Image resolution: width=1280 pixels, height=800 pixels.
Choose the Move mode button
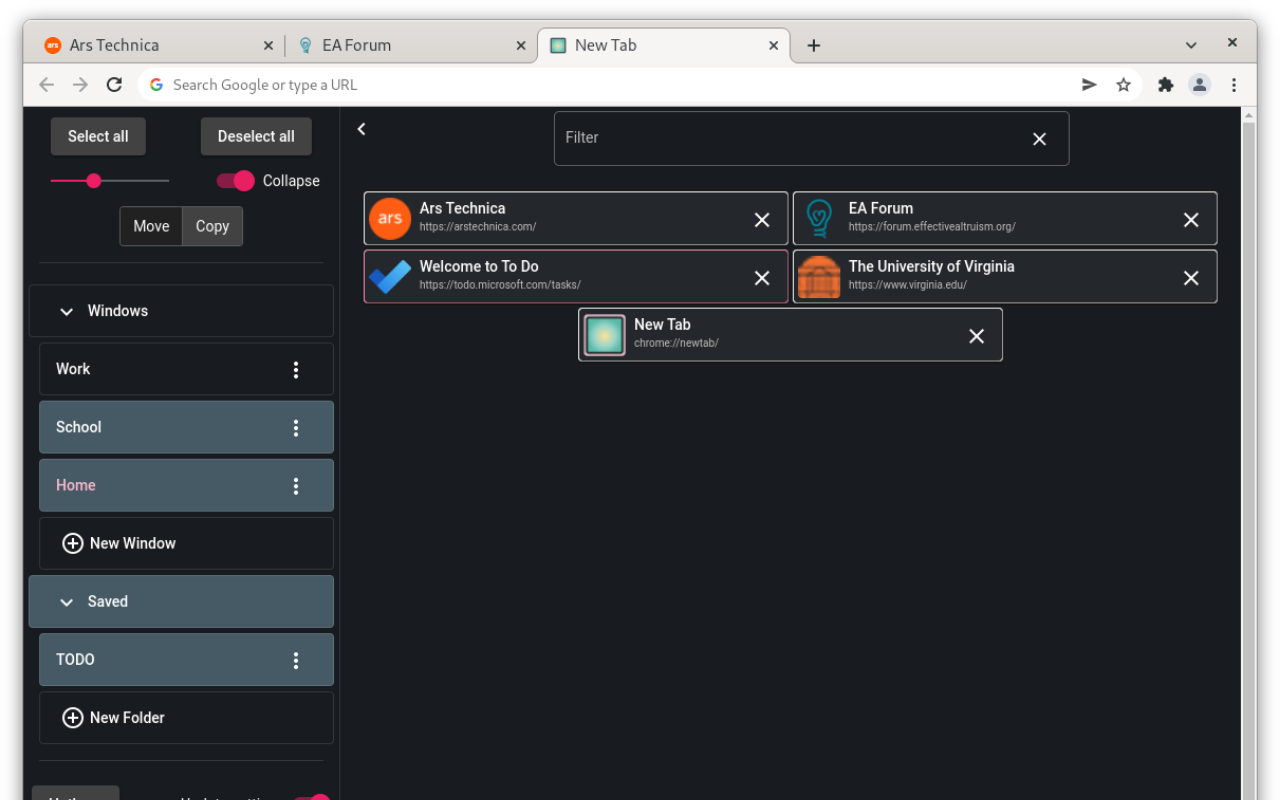[x=151, y=226]
